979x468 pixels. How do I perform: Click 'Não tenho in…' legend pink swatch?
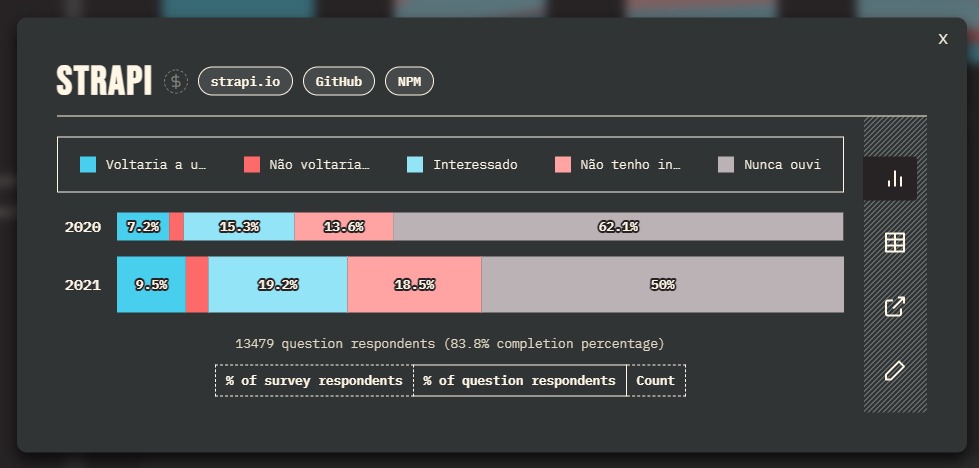tap(563, 165)
